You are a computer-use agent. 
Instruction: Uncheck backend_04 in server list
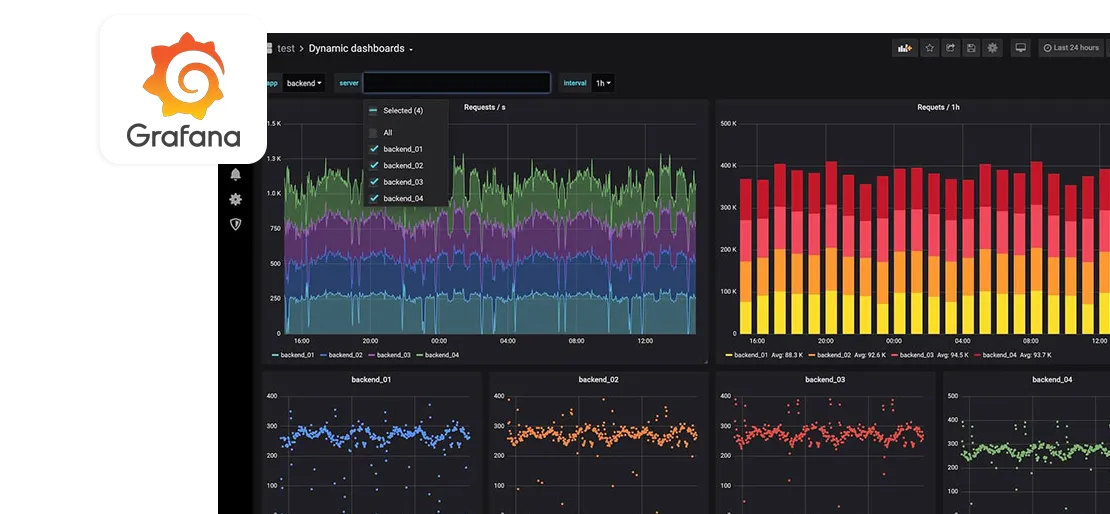[374, 198]
